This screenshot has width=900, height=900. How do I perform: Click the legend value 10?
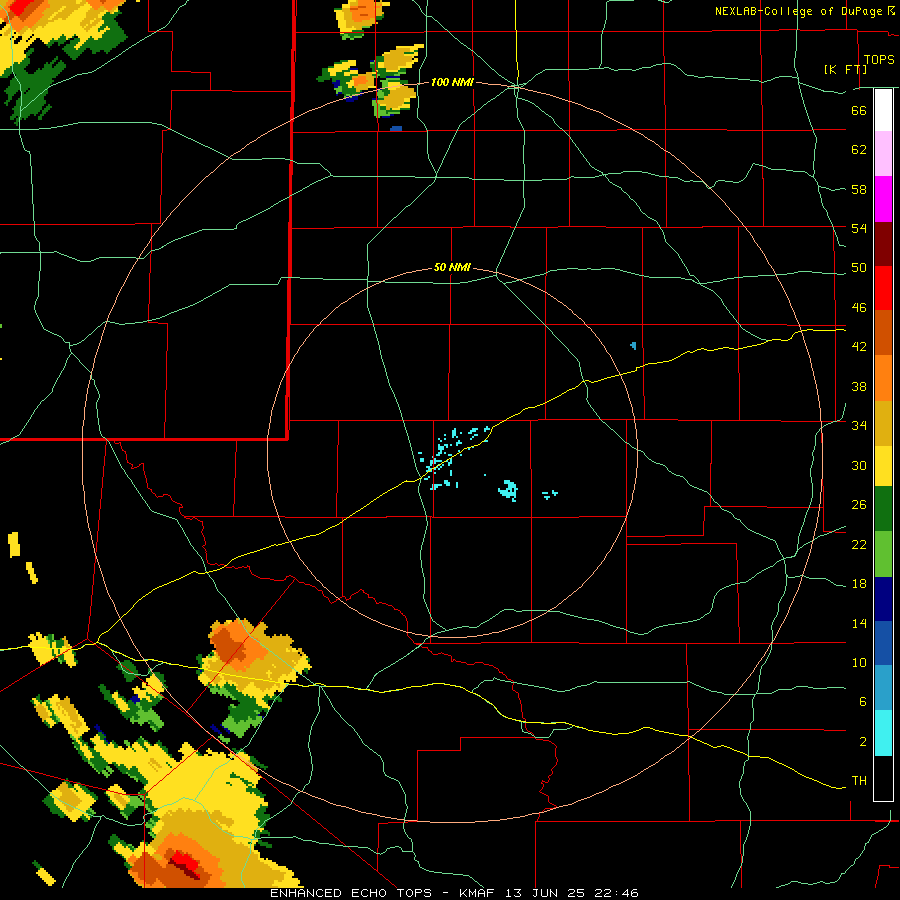859,662
